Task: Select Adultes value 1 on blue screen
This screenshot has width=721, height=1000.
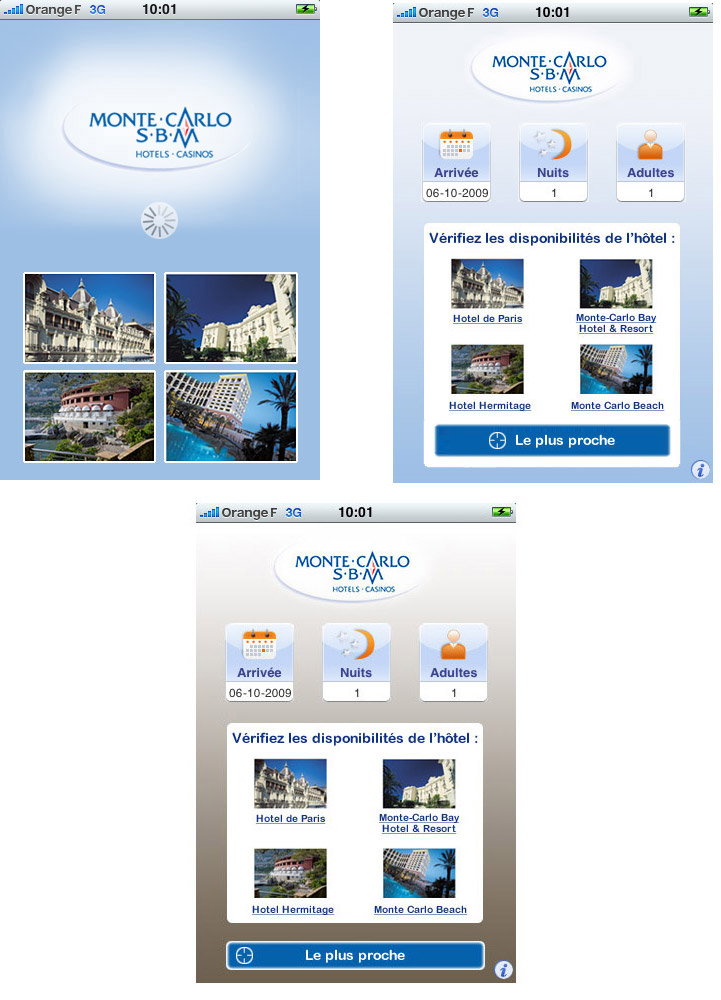Action: click(650, 193)
